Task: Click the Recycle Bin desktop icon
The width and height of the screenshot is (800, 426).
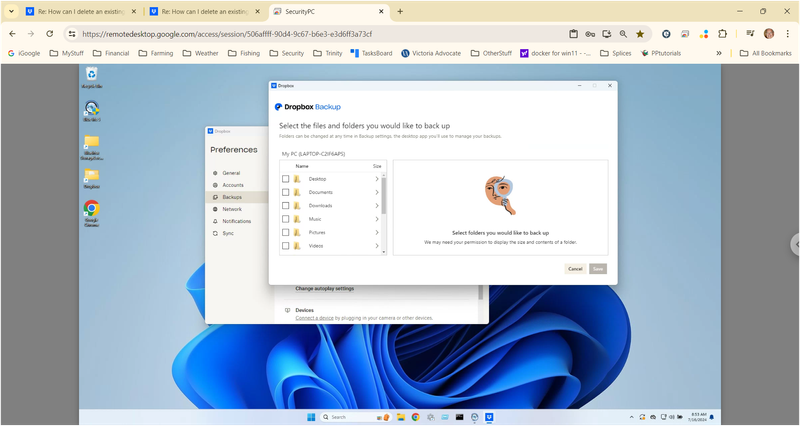Action: [x=91, y=75]
